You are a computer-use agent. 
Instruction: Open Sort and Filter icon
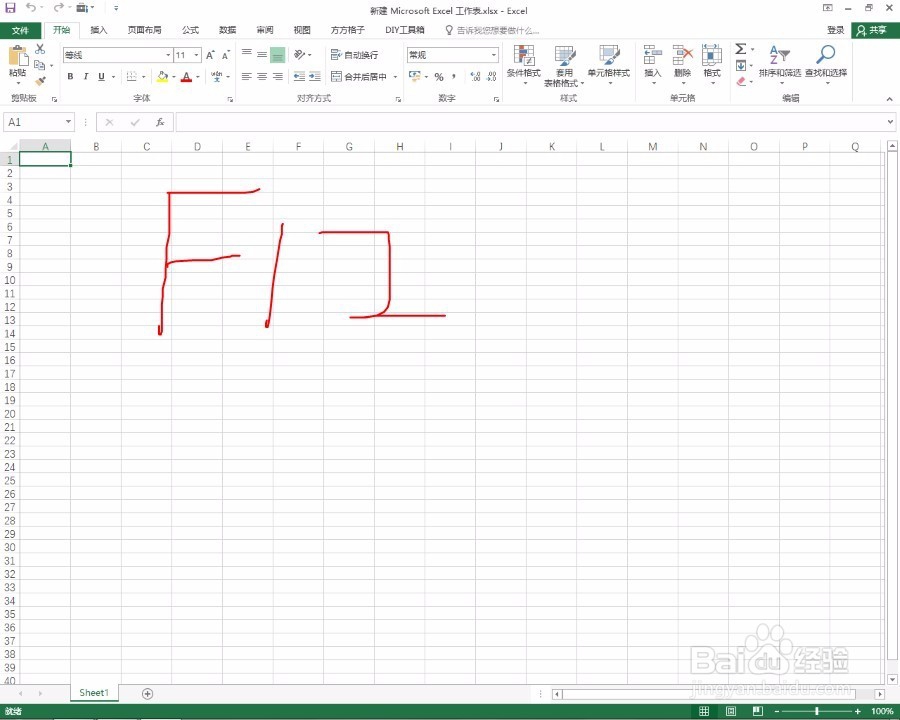[x=779, y=55]
